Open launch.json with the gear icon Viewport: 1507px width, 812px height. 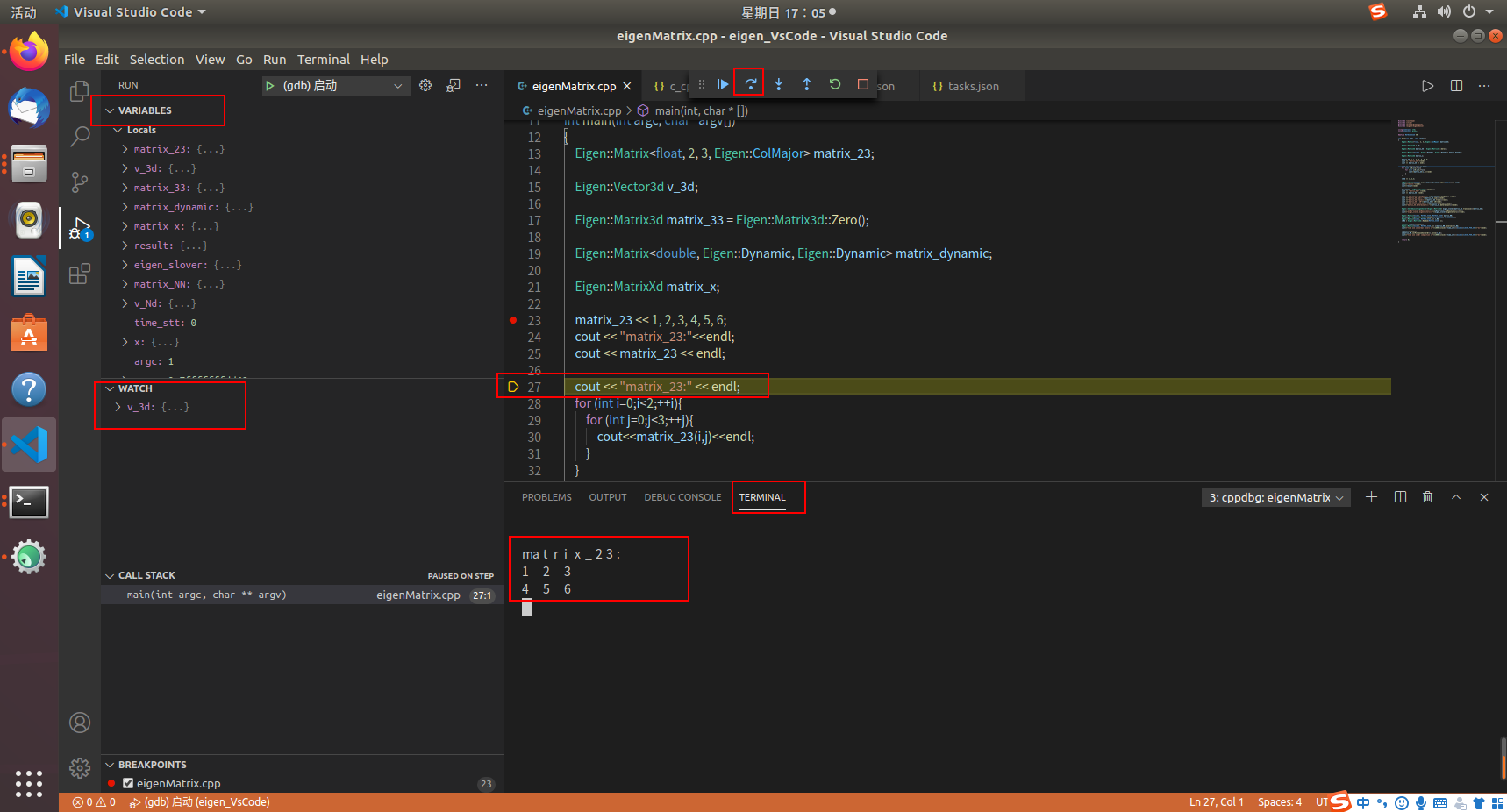click(425, 85)
